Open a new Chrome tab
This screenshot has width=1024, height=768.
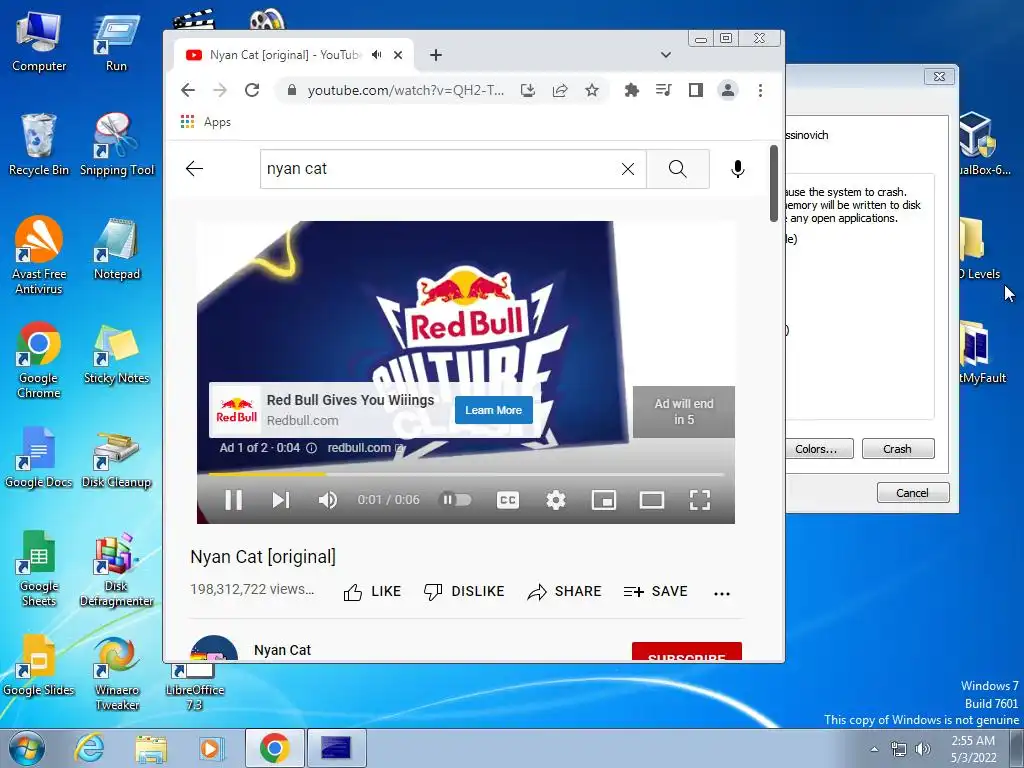(436, 55)
